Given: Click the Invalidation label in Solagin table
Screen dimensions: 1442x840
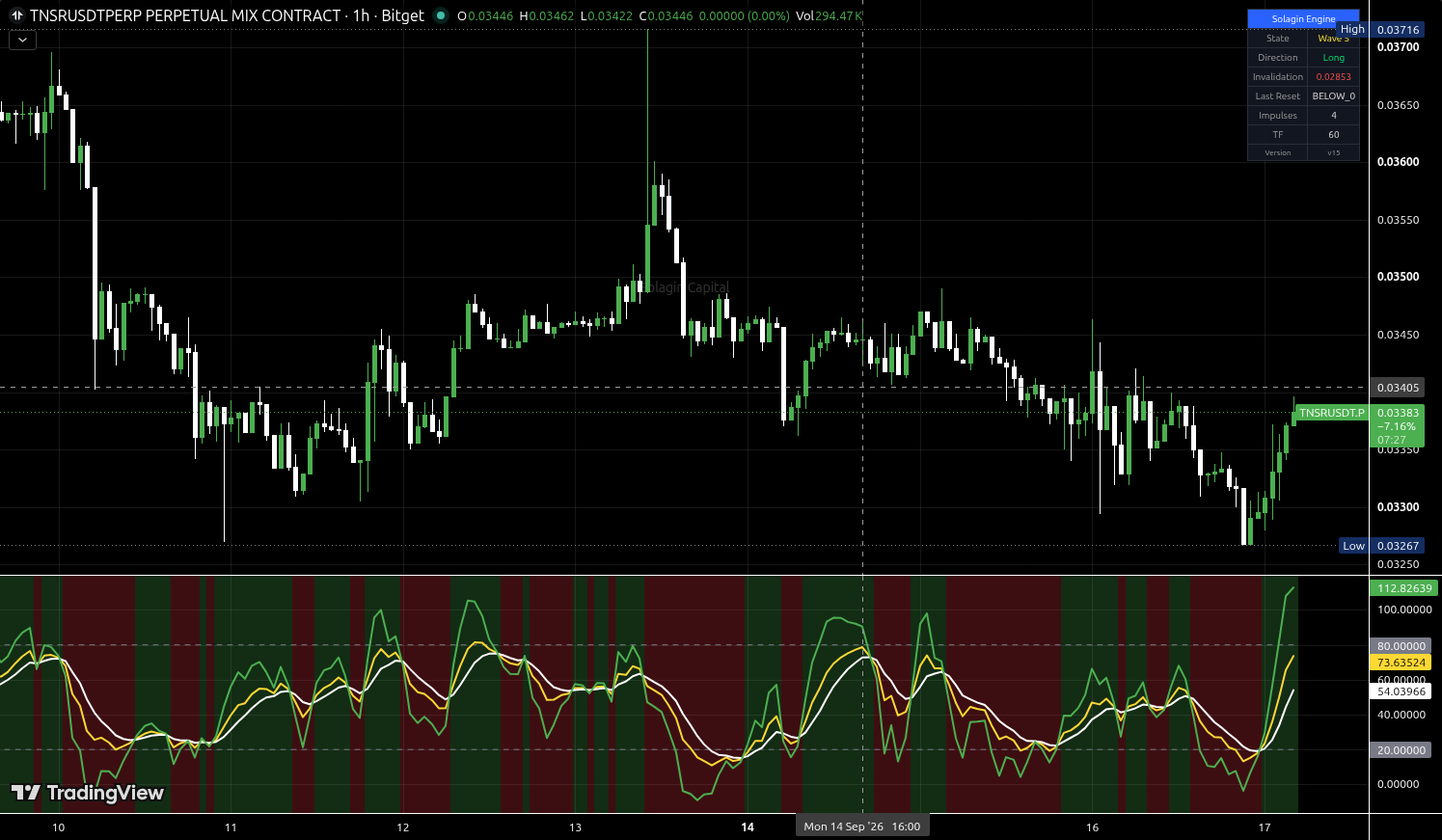Looking at the screenshot, I should 1277,77.
